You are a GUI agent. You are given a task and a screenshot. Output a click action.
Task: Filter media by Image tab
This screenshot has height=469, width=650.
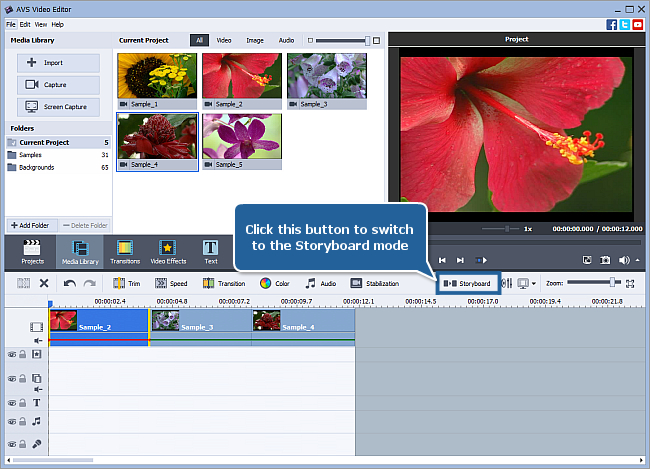pos(255,40)
